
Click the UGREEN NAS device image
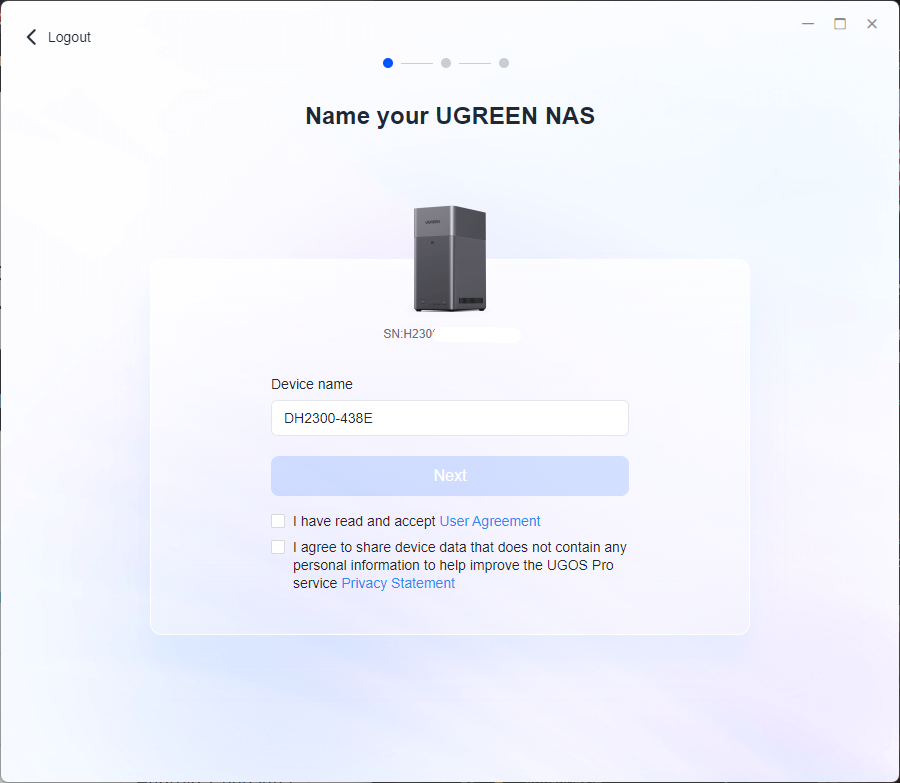point(449,258)
